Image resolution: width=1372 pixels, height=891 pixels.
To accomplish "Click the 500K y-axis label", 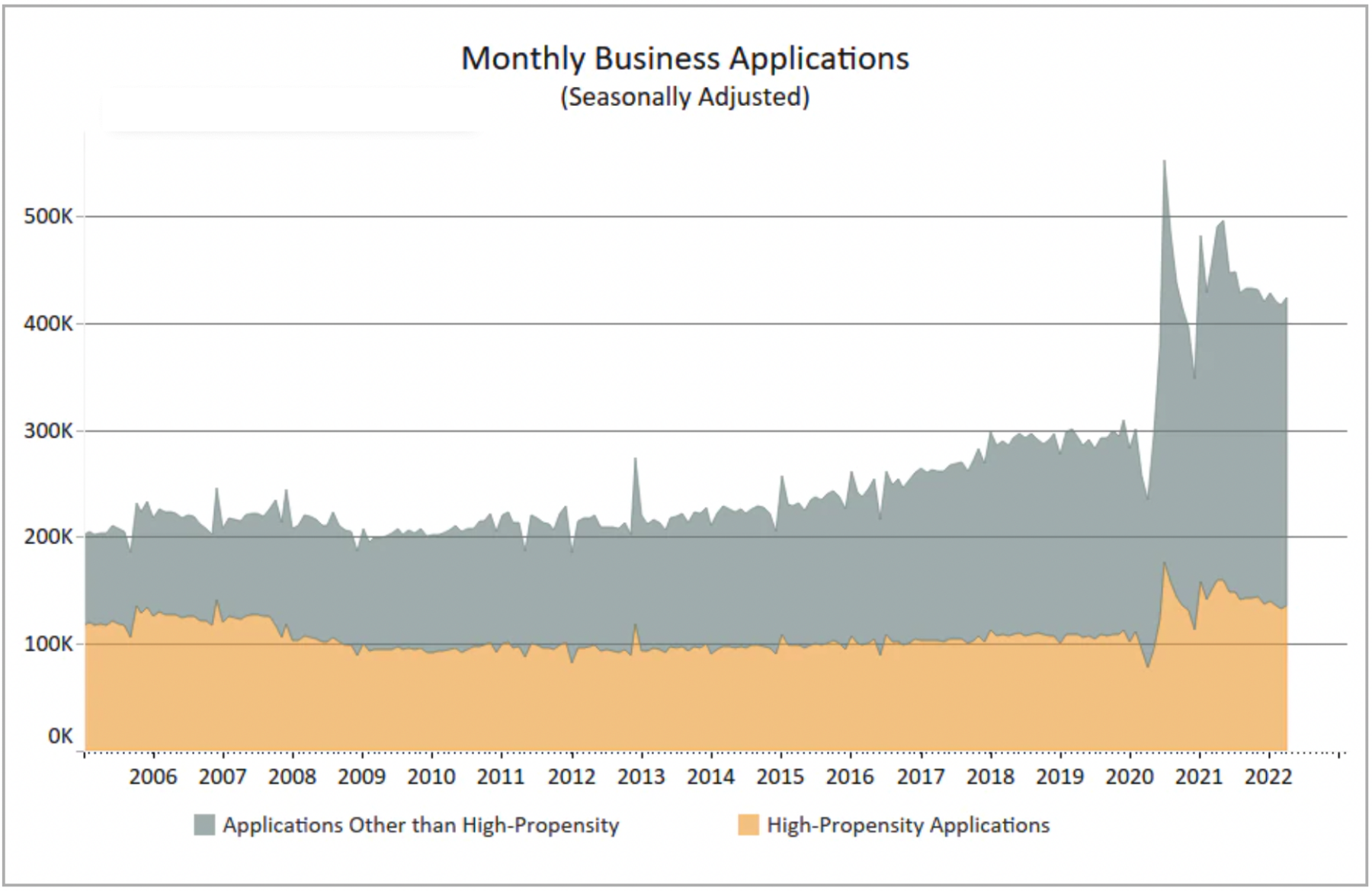I will (48, 216).
